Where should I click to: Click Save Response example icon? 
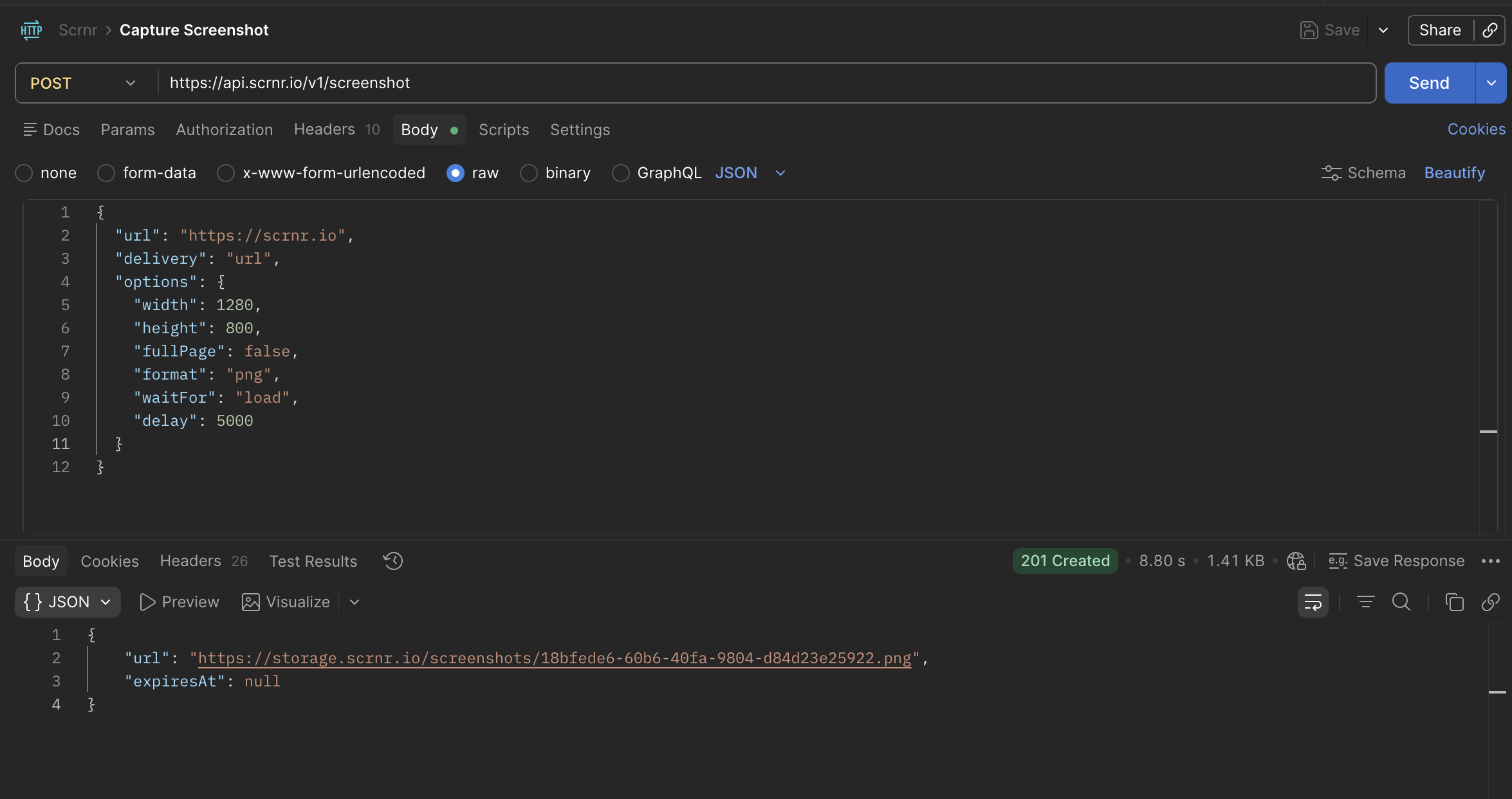[1338, 561]
